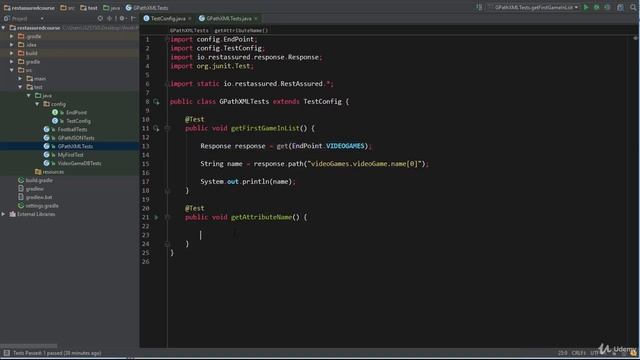Click java breadcrumb in navigation bar
The width and height of the screenshot is (640, 360).
point(111,8)
